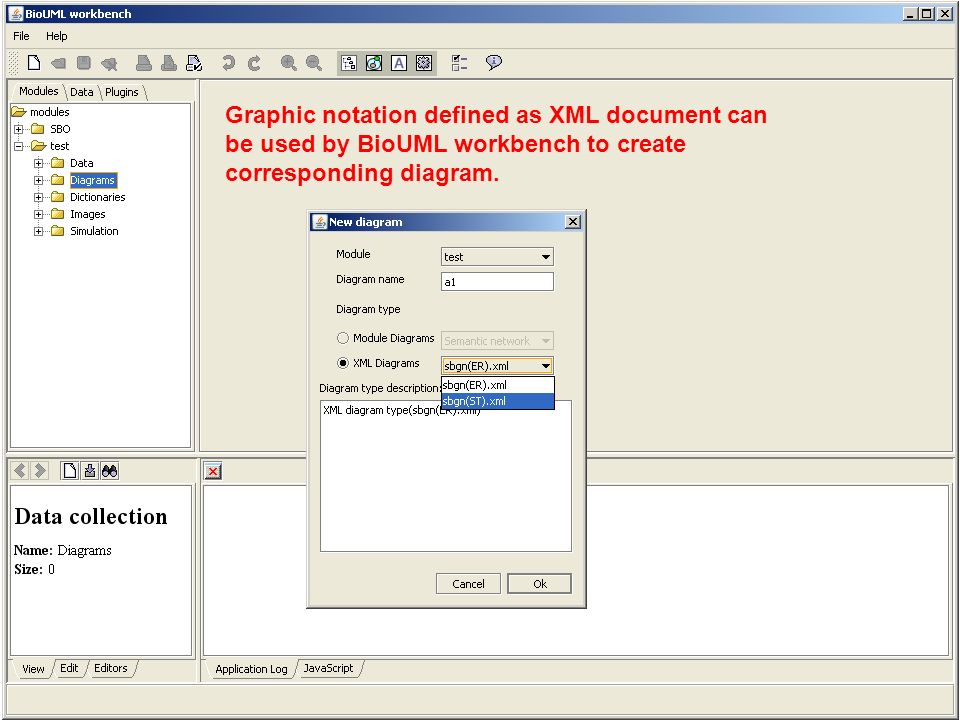This screenshot has height=720, width=960.
Task: Click the info speech bubble icon
Action: [494, 62]
